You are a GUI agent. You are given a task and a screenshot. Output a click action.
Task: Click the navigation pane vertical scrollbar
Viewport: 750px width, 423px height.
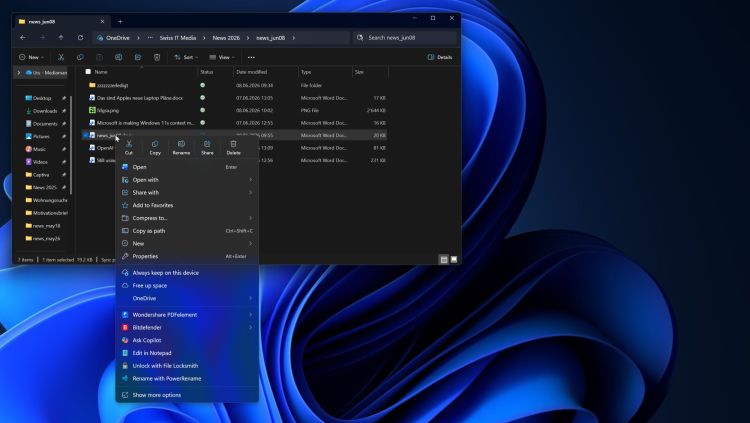click(x=71, y=144)
